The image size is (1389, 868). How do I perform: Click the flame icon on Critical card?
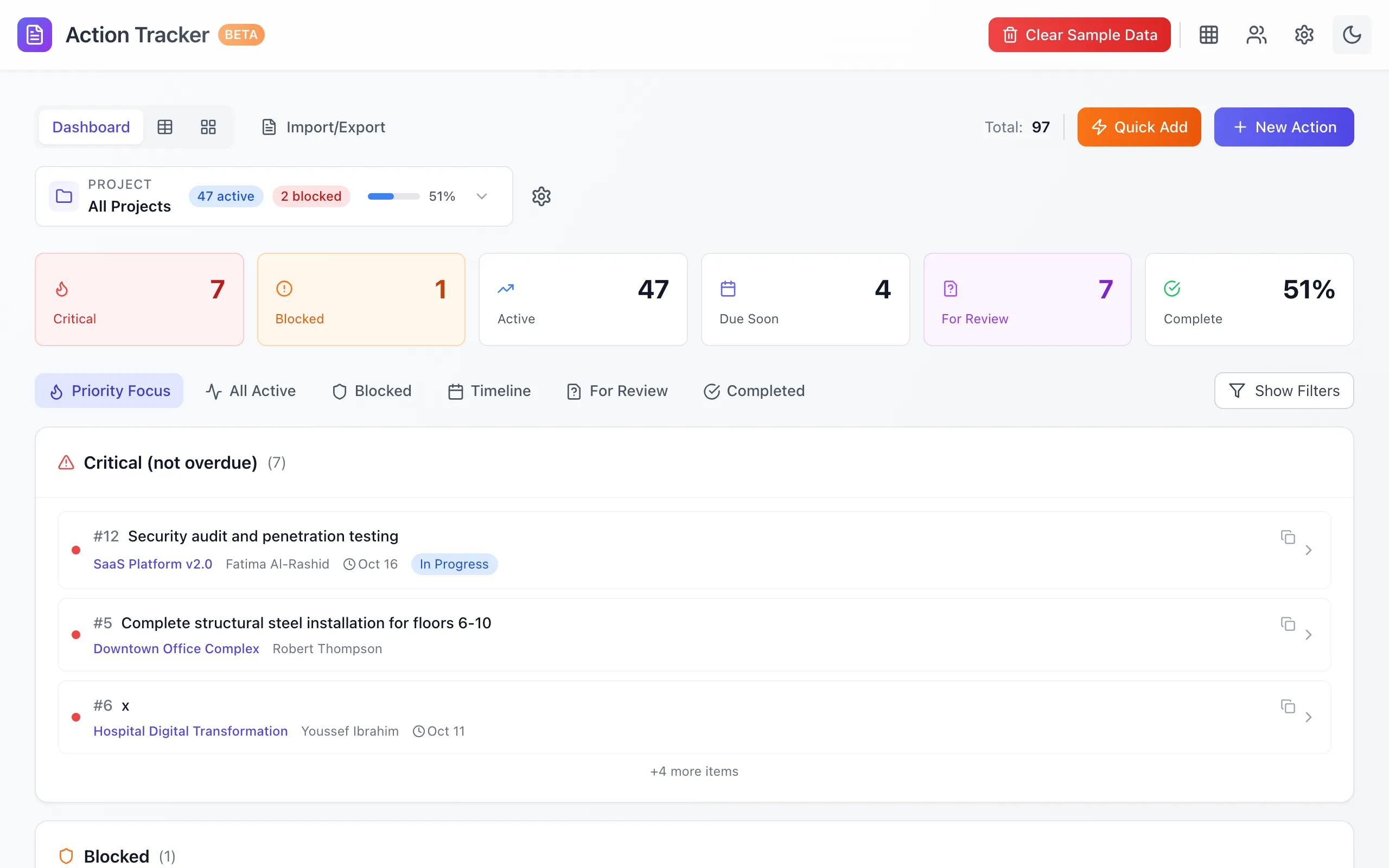click(x=62, y=289)
